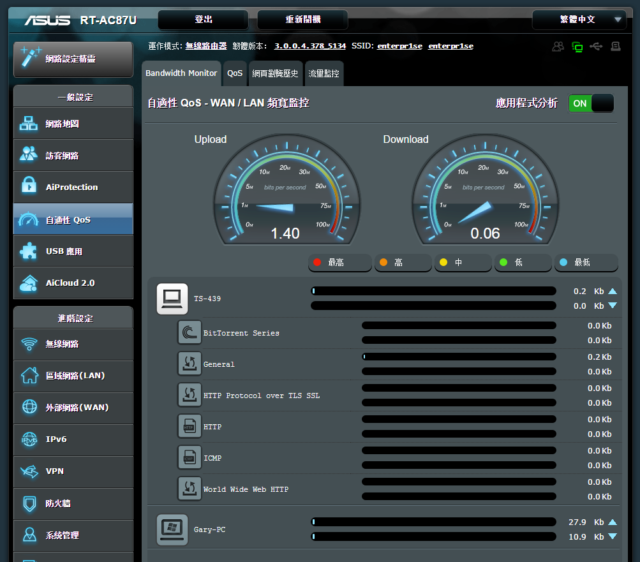Click the first enterprise SSID link
The height and width of the screenshot is (562, 640).
pos(400,46)
